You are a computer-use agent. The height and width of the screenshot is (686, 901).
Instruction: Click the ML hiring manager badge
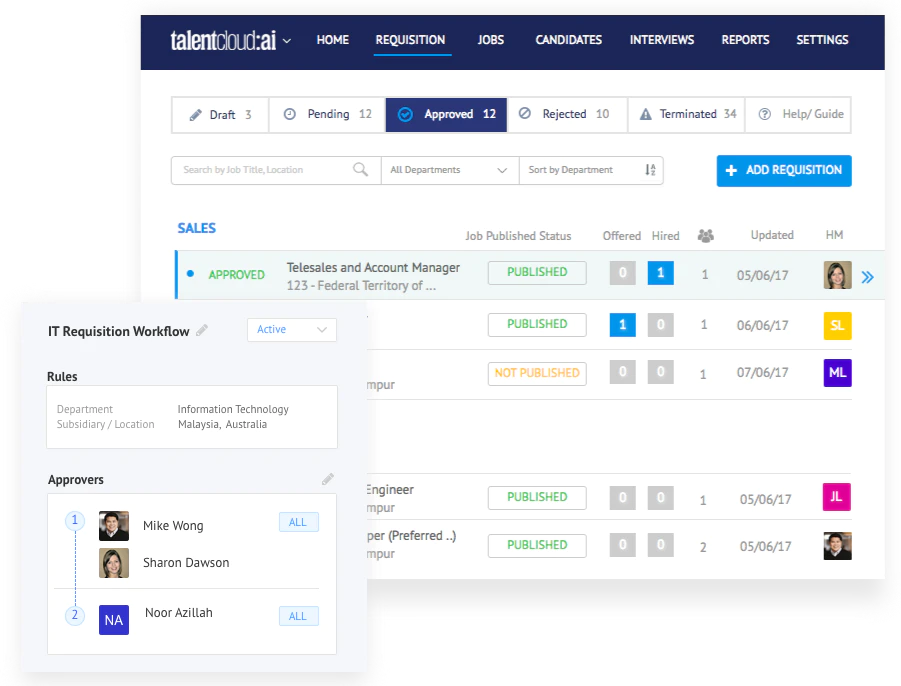click(837, 373)
